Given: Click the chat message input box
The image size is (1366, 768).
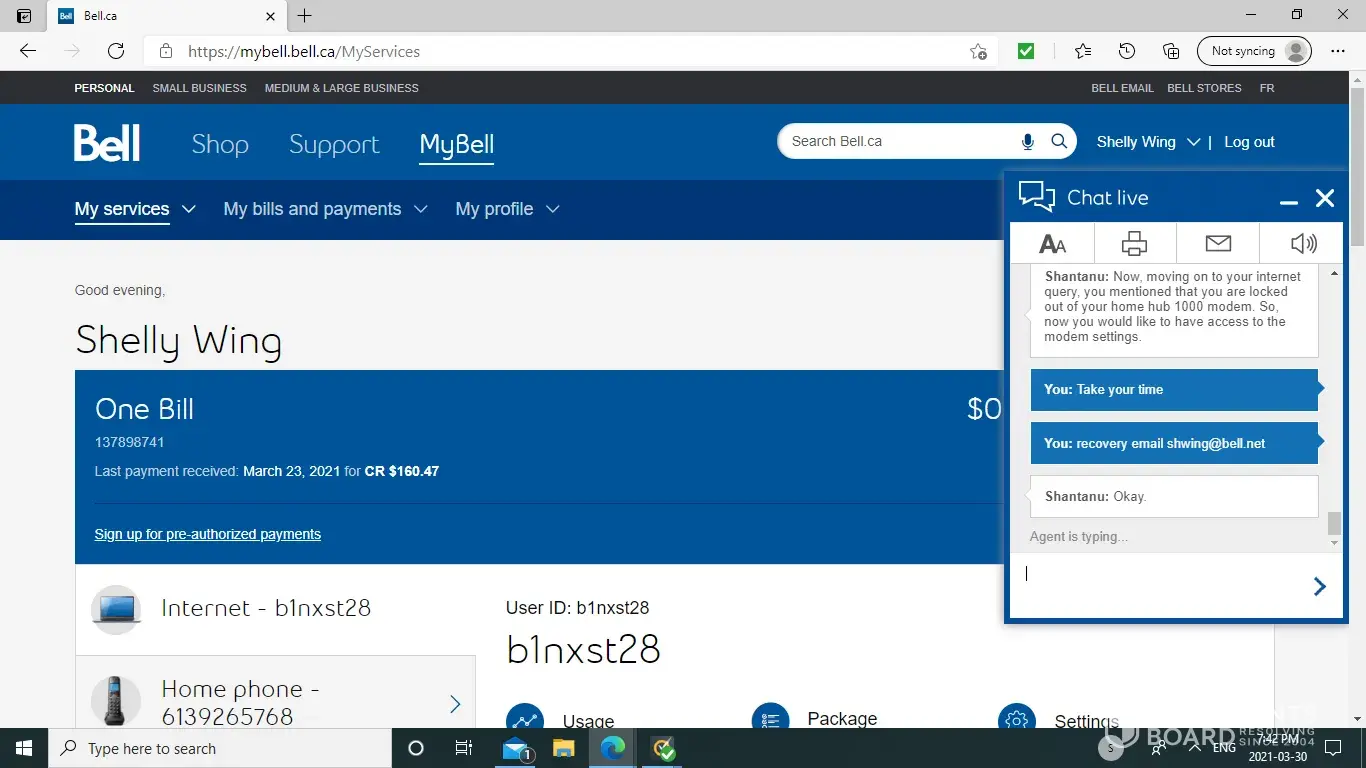Looking at the screenshot, I should pyautogui.click(x=1160, y=586).
